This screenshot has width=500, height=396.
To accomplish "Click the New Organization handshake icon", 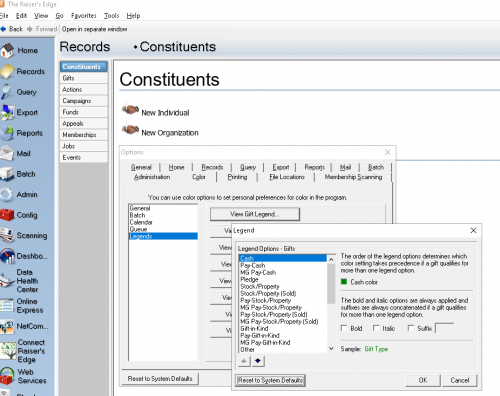I will (130, 129).
